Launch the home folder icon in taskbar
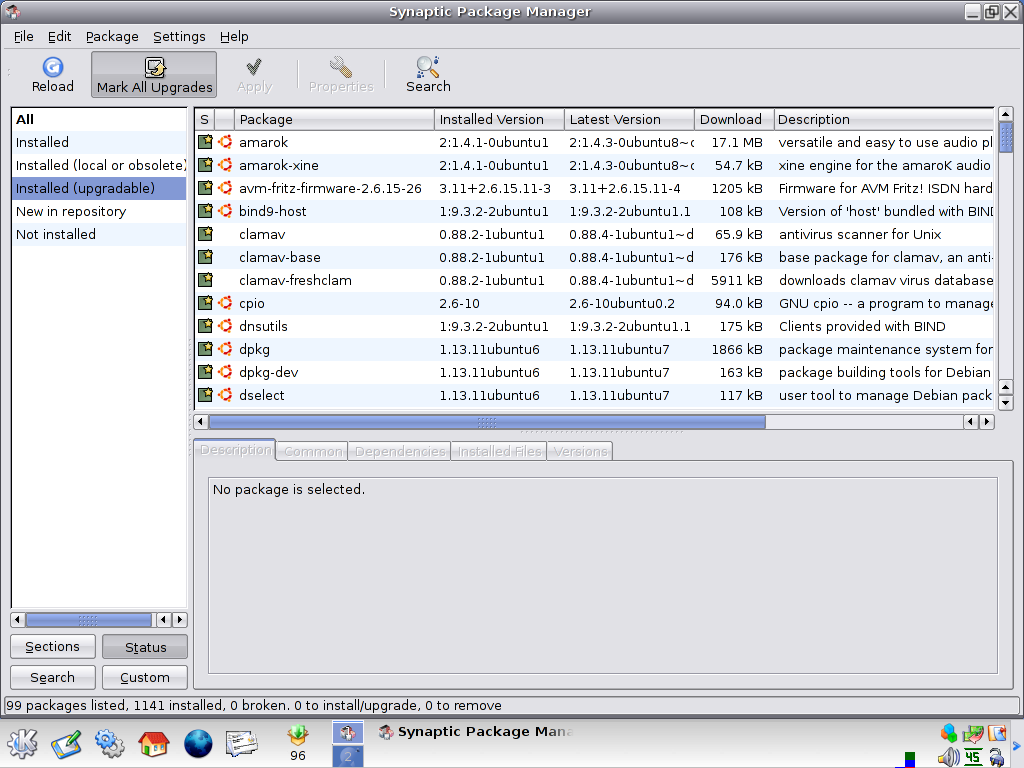The height and width of the screenshot is (768, 1024). click(x=153, y=743)
